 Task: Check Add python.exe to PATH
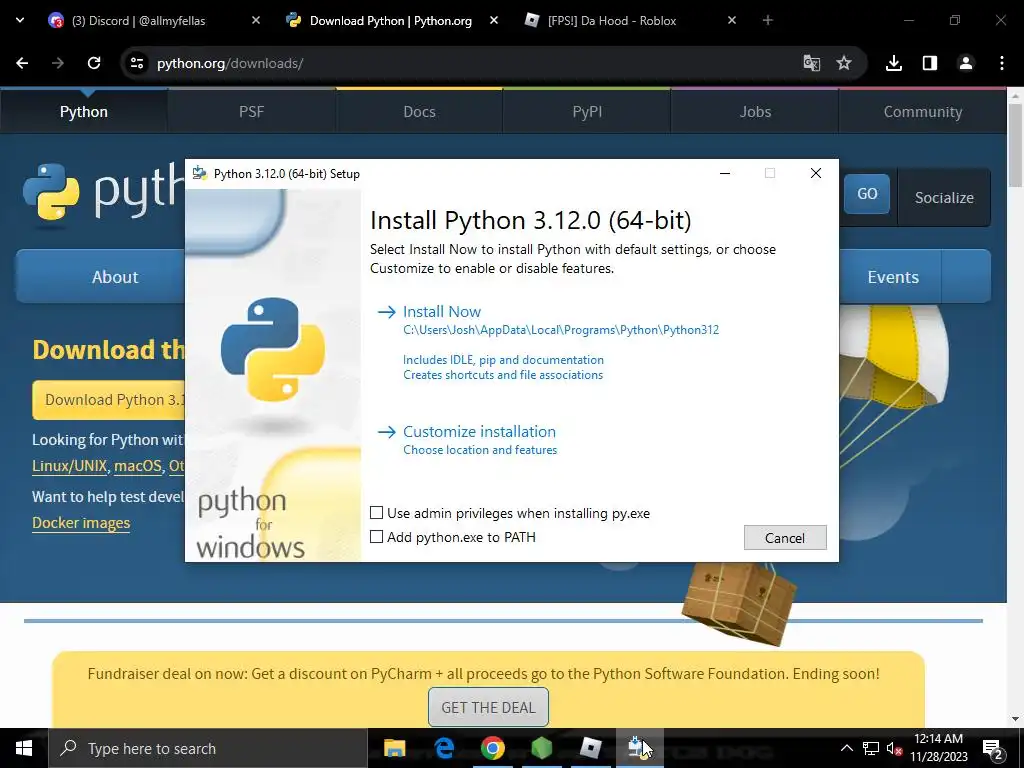(x=376, y=537)
